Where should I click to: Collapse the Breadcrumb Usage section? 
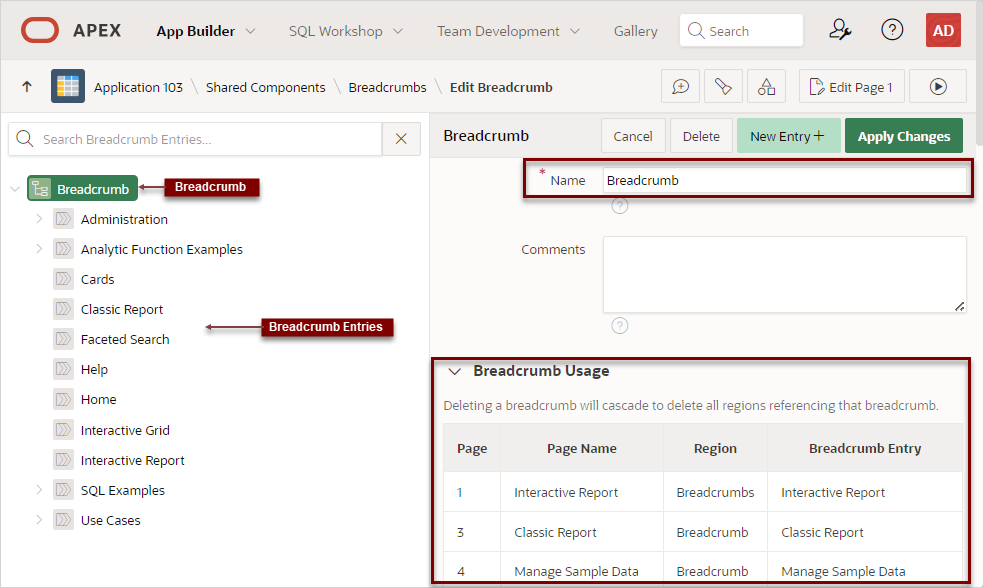click(x=455, y=372)
